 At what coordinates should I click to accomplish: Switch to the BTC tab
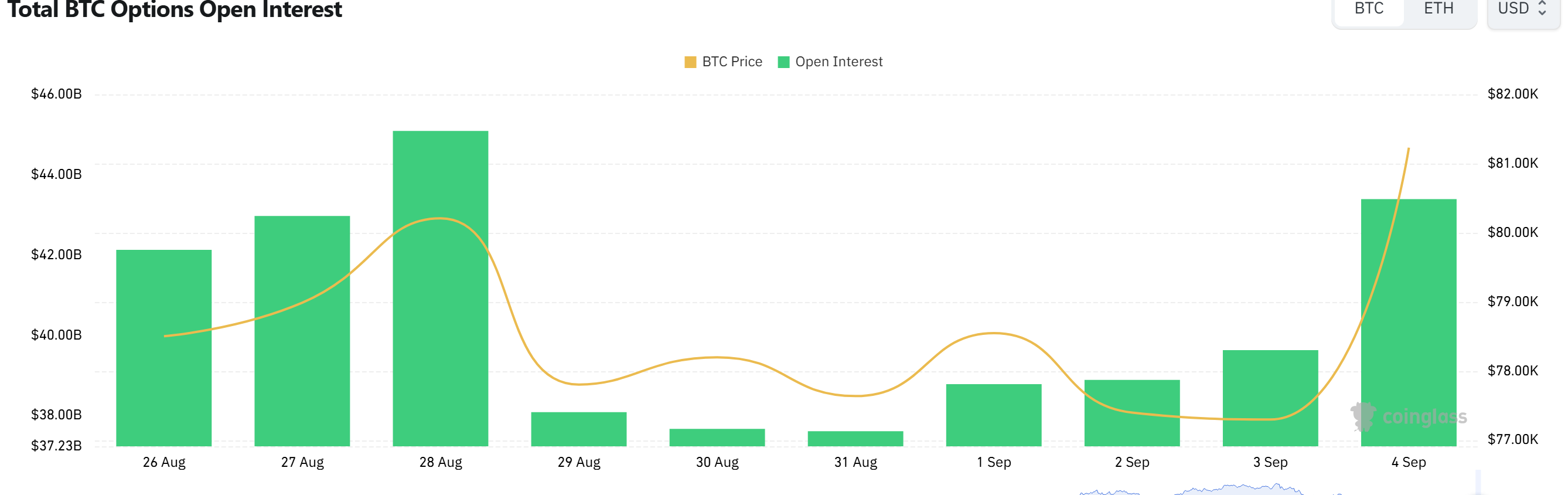coord(1369,9)
